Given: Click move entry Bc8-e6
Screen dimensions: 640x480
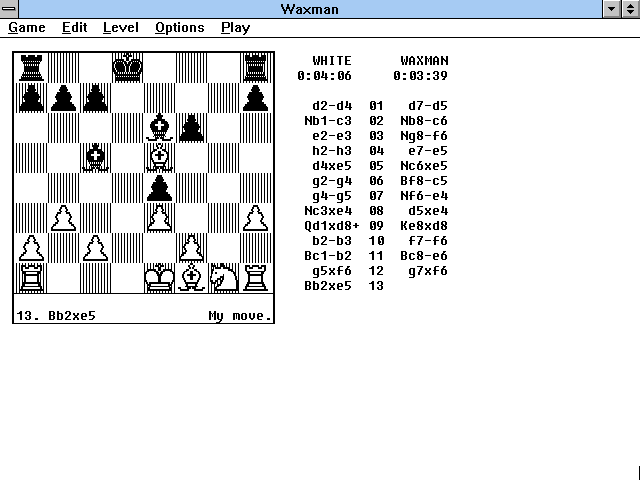Looking at the screenshot, I should click(424, 256).
